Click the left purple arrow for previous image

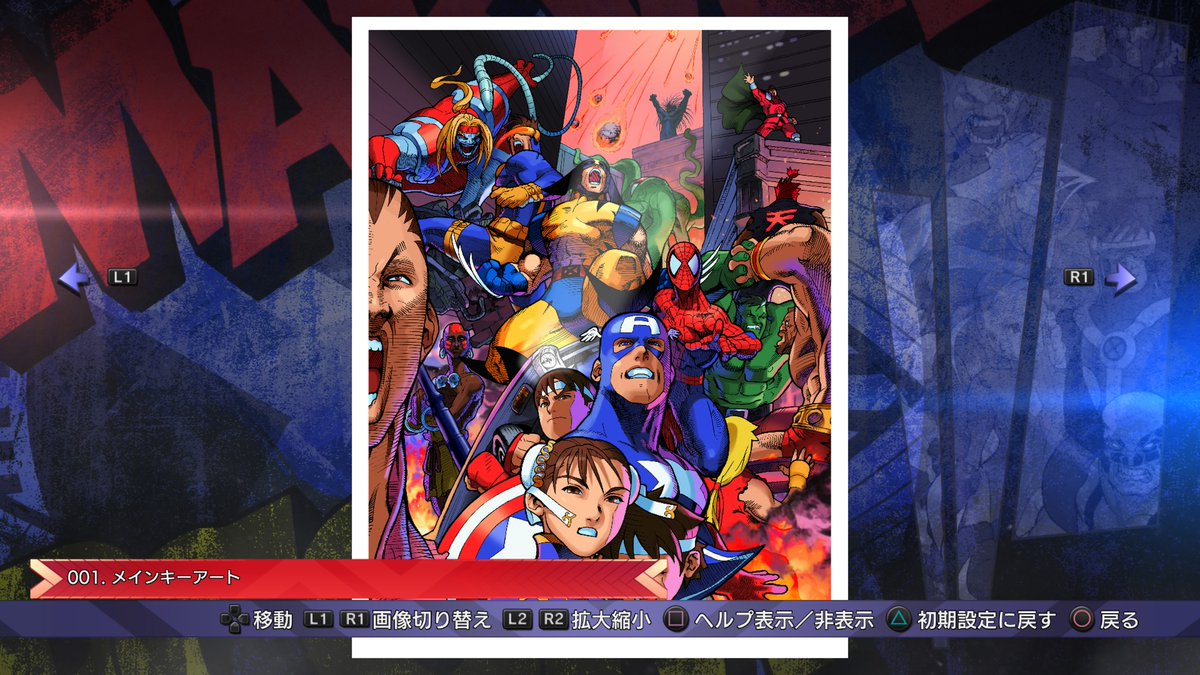tap(76, 278)
